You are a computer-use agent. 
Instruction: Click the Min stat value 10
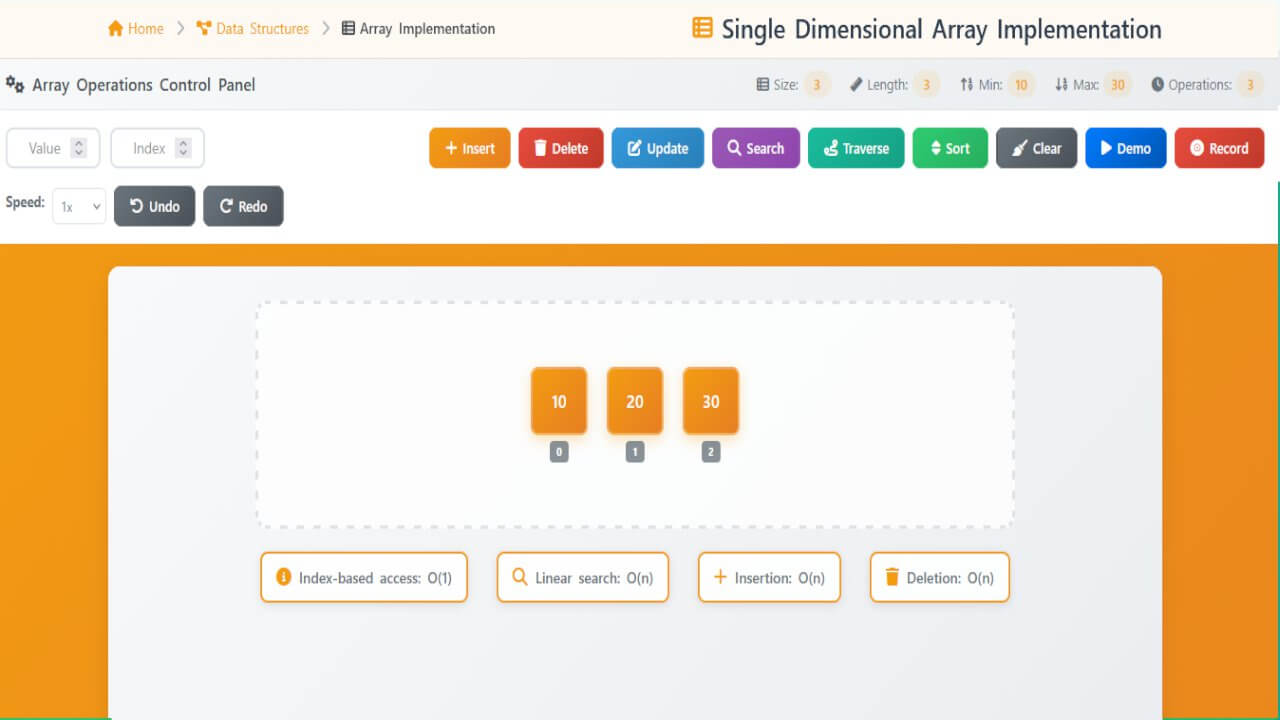coord(1021,85)
